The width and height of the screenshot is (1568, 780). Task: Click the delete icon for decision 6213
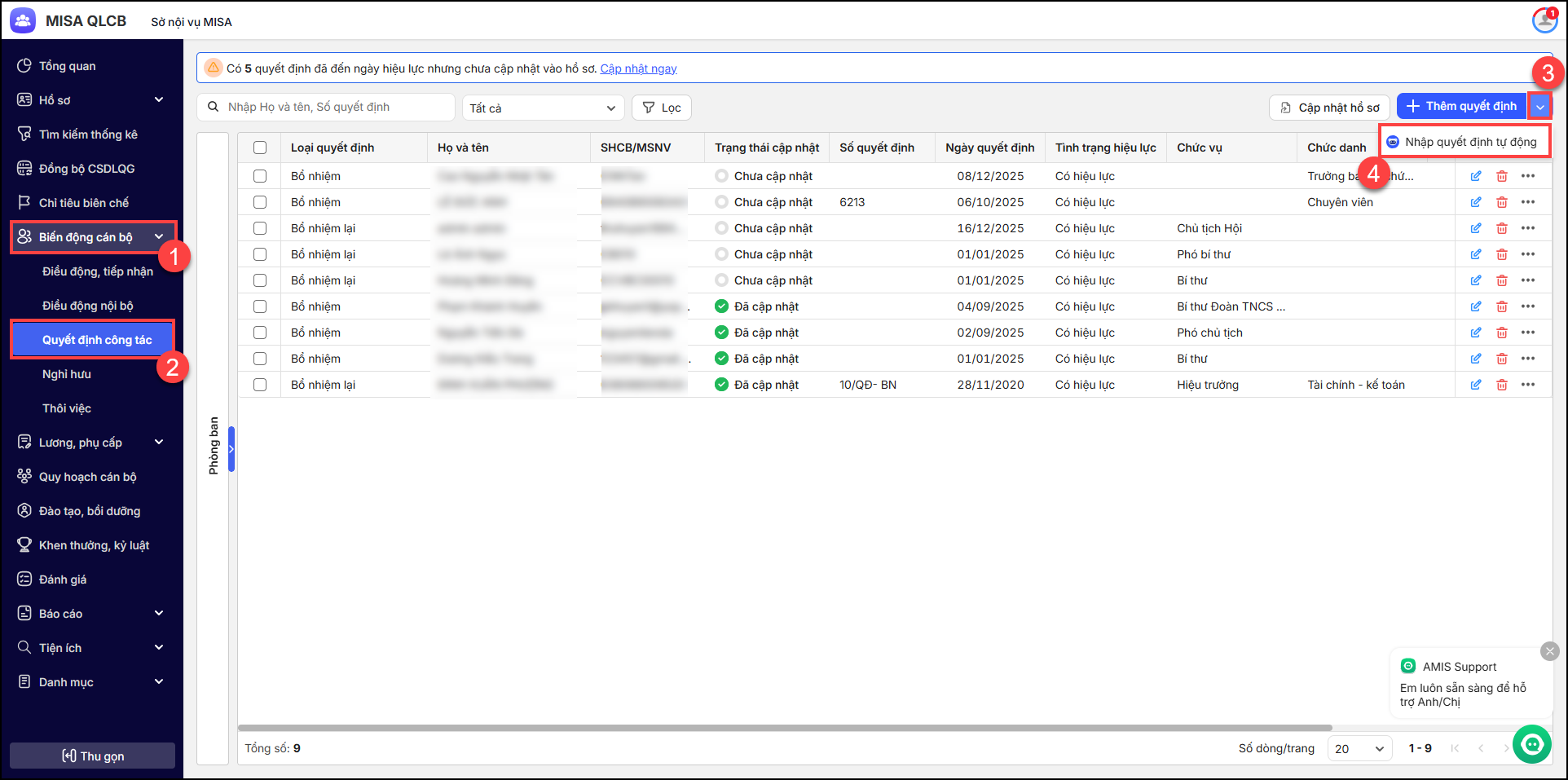click(x=1501, y=202)
